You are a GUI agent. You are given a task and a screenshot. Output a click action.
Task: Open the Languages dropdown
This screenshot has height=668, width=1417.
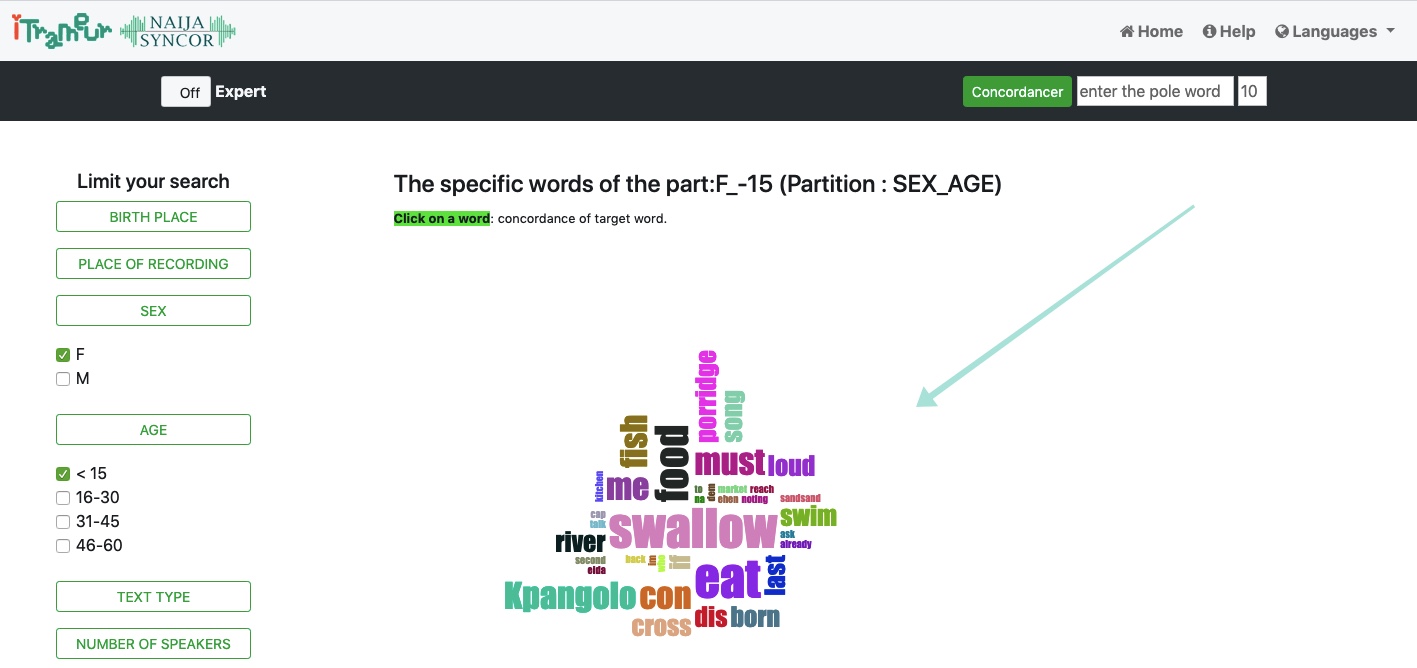coord(1335,31)
